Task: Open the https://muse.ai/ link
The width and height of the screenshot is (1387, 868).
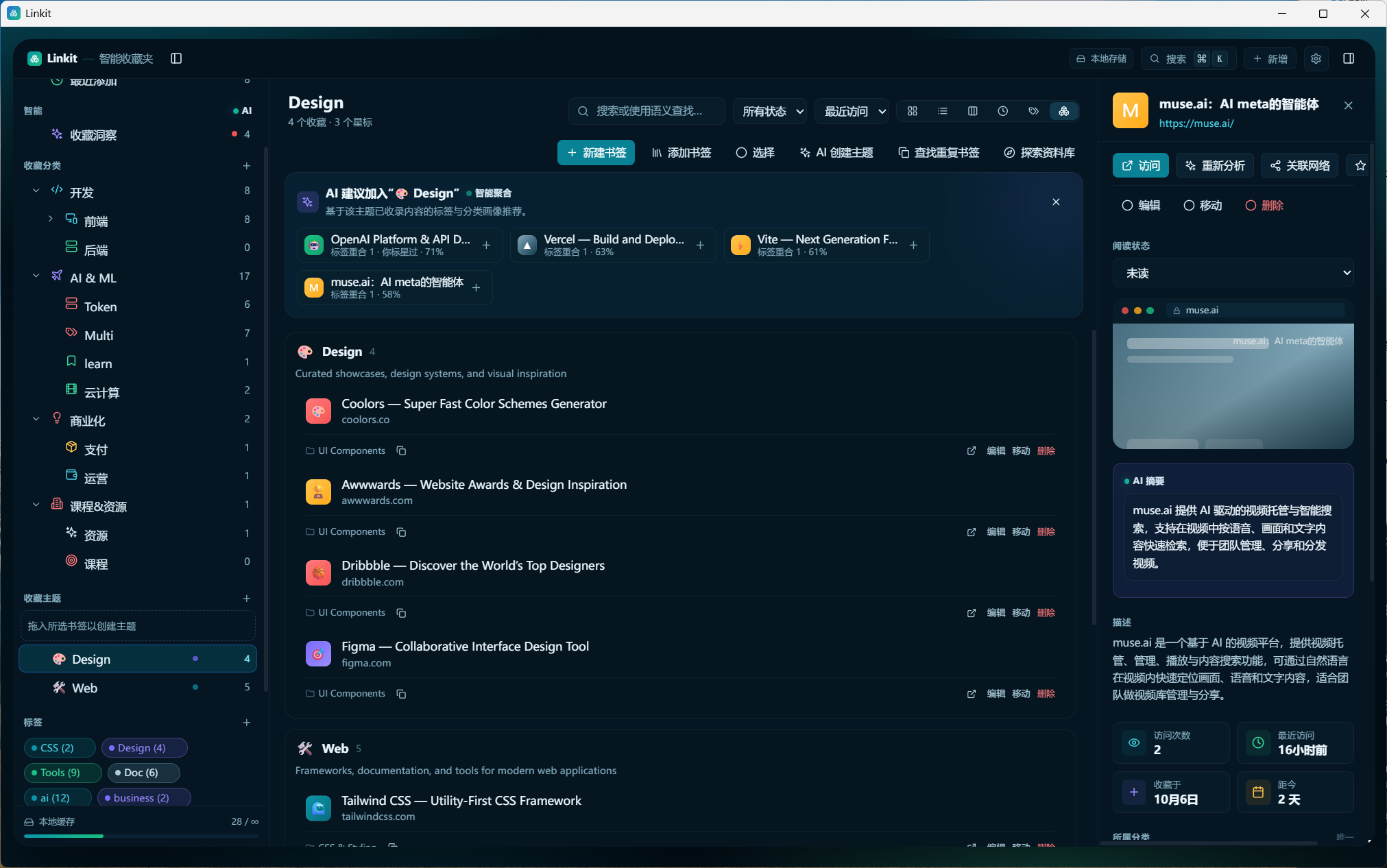Action: point(1196,123)
